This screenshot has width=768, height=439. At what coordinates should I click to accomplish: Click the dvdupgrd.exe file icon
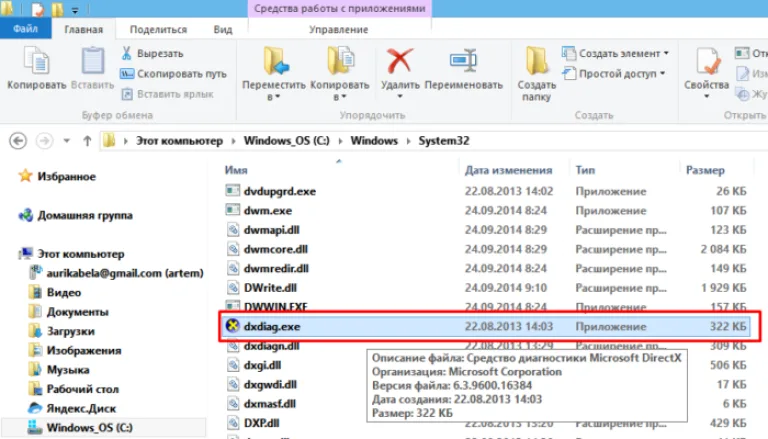[x=233, y=190]
